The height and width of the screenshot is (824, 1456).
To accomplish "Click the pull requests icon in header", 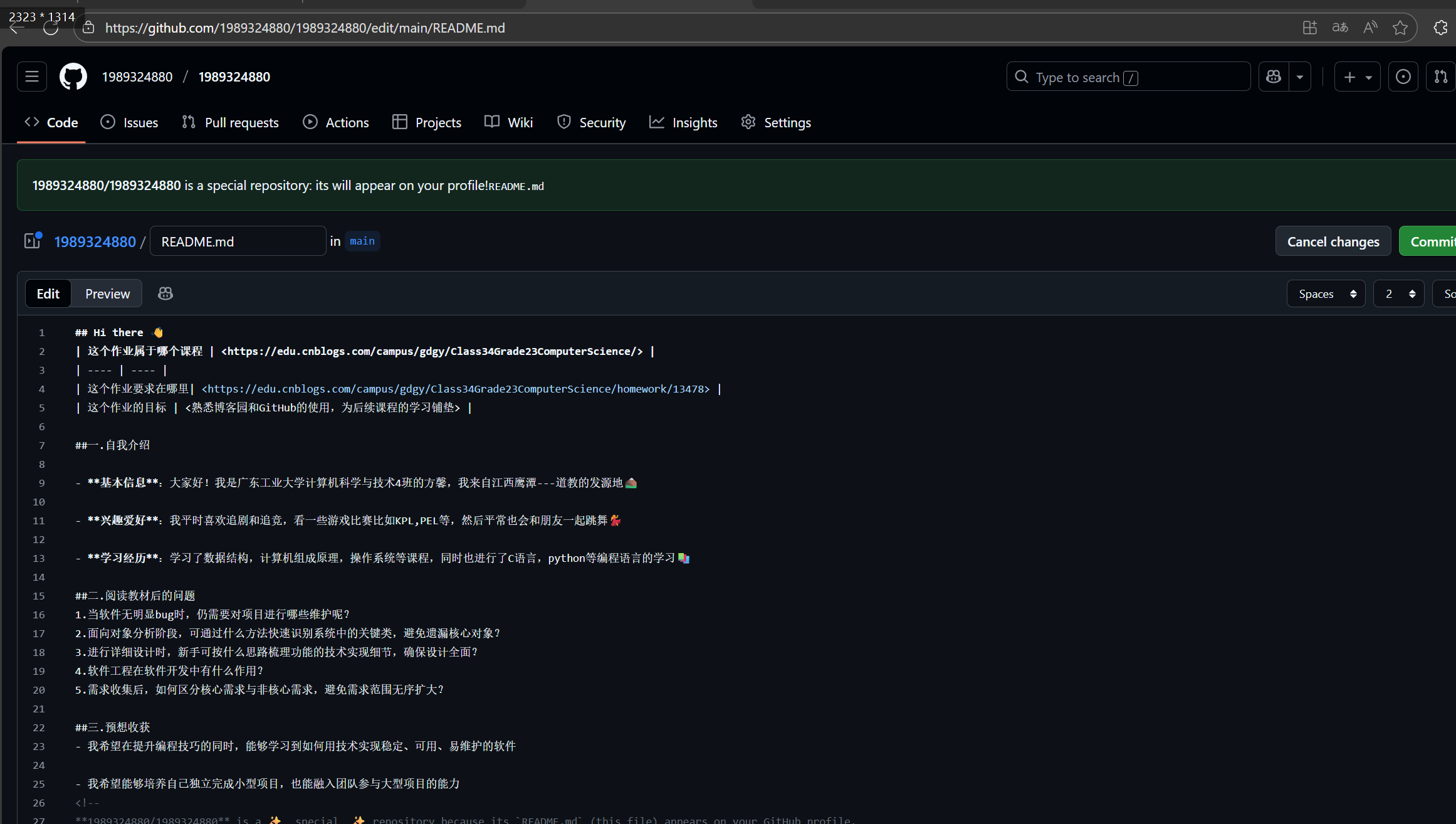I will (1441, 77).
